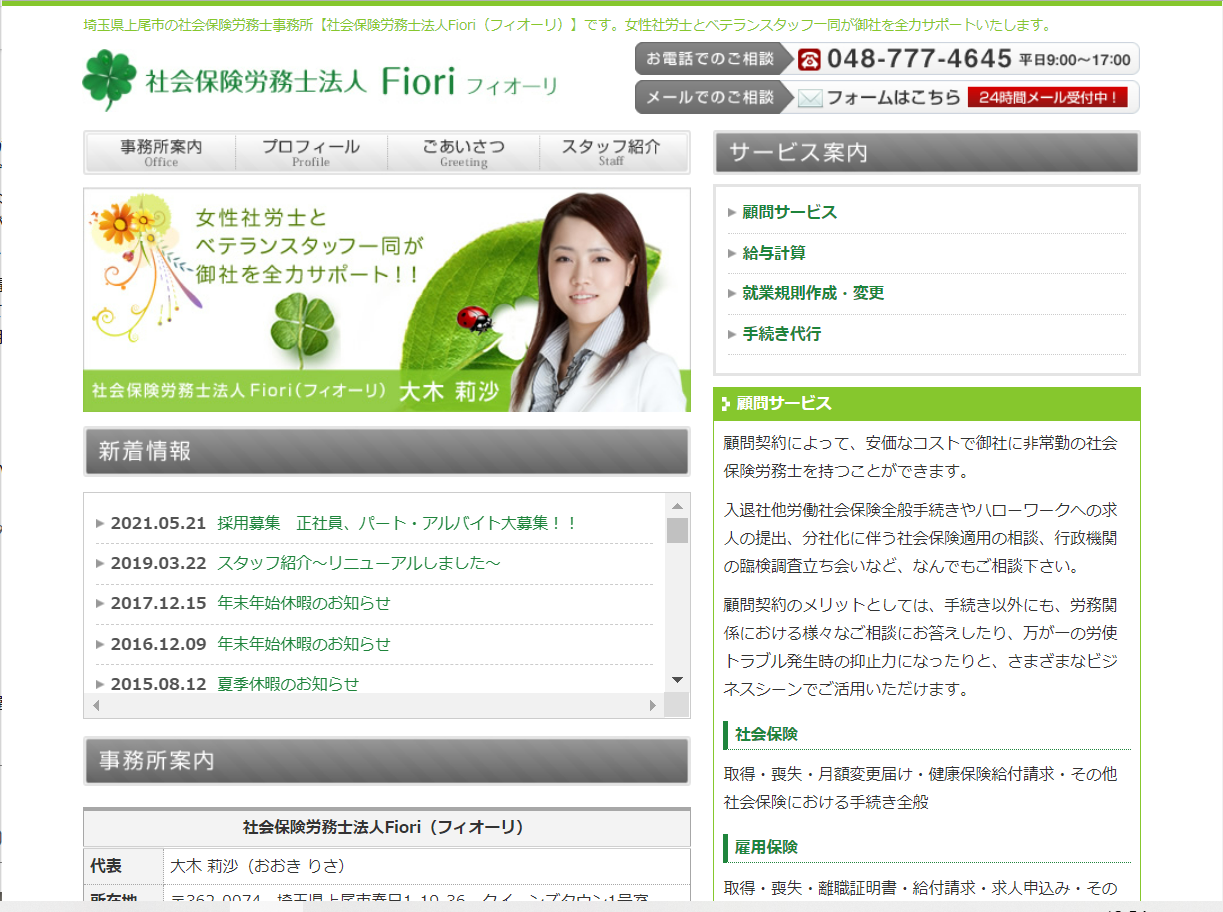
Task: Go to the ごあいさつ Greeting tab
Action: [463, 152]
